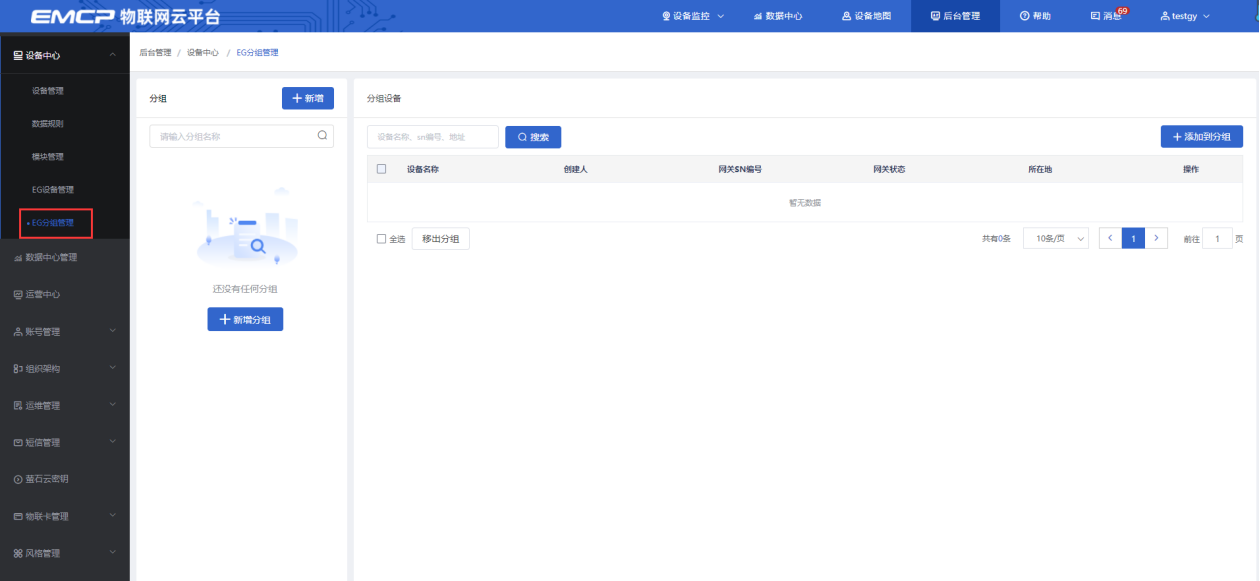Click the 运维管理 sidebar icon
Image resolution: width=1260 pixels, height=581 pixels.
tap(18, 405)
